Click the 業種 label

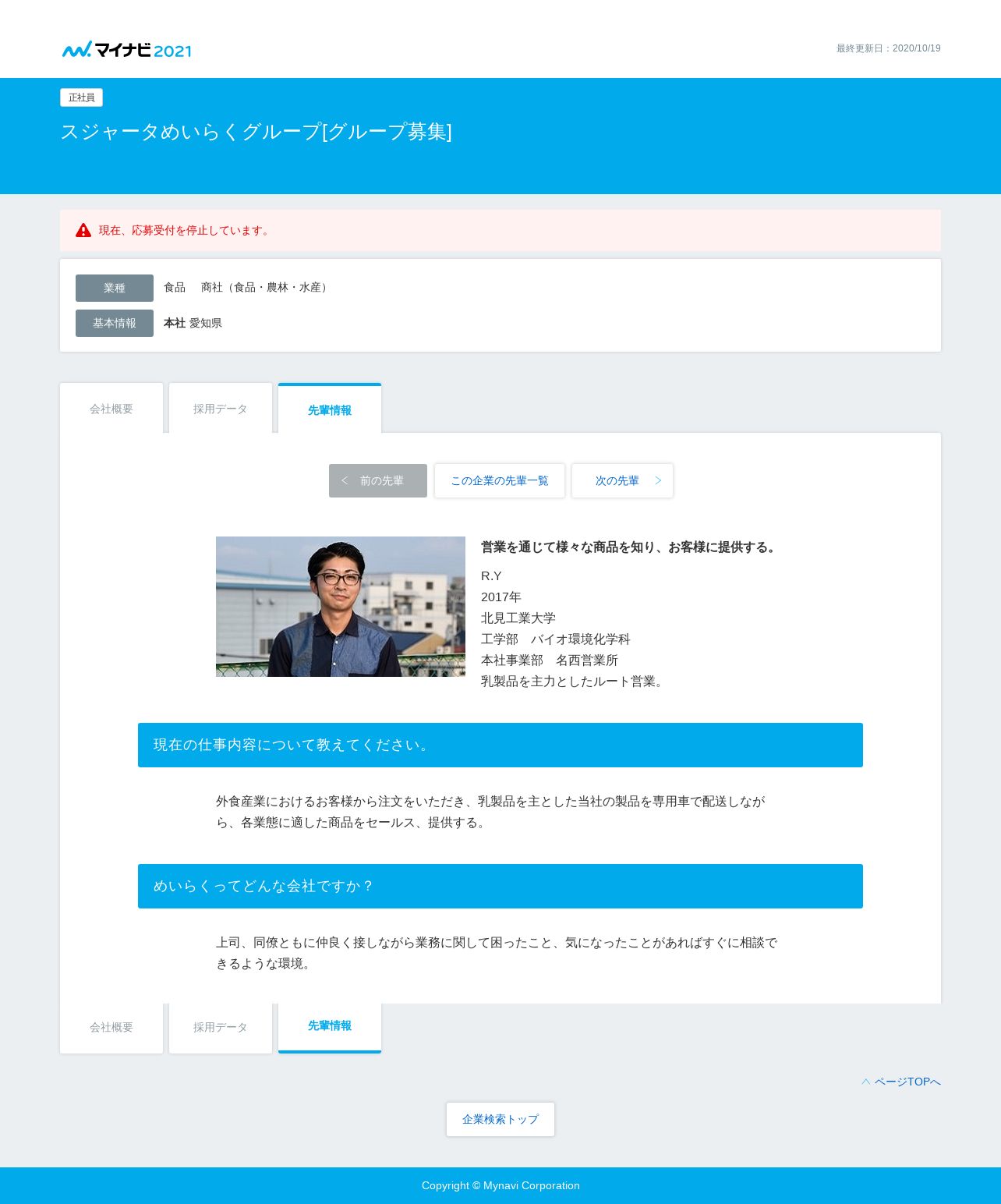point(115,288)
